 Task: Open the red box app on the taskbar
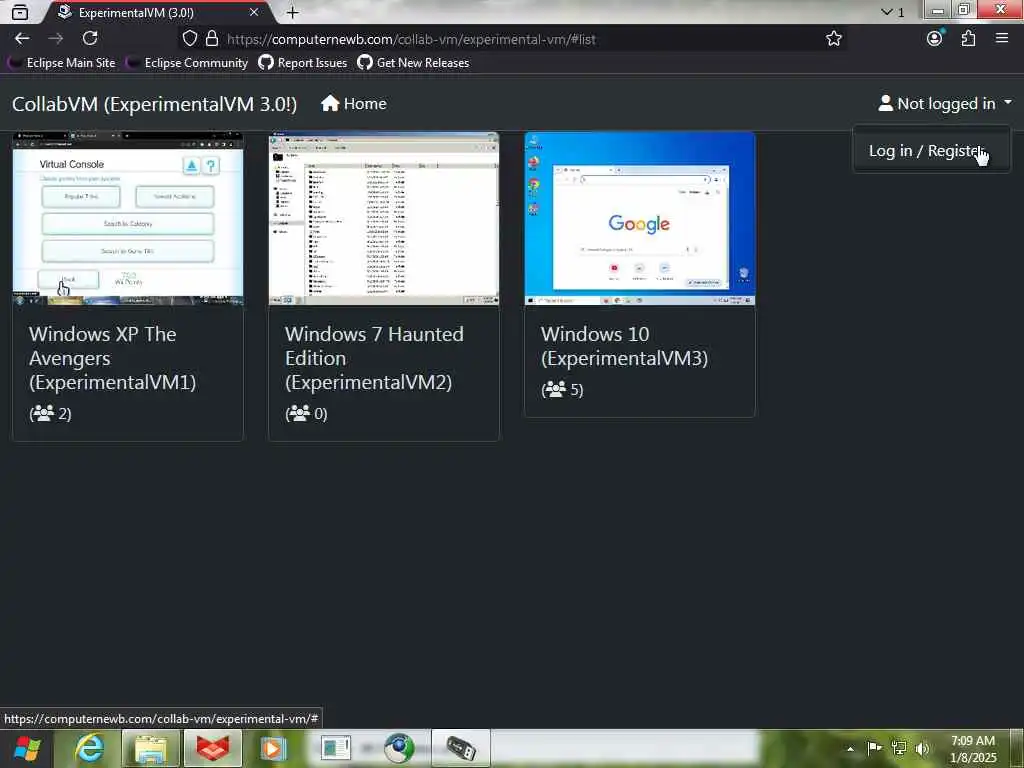pyautogui.click(x=212, y=748)
